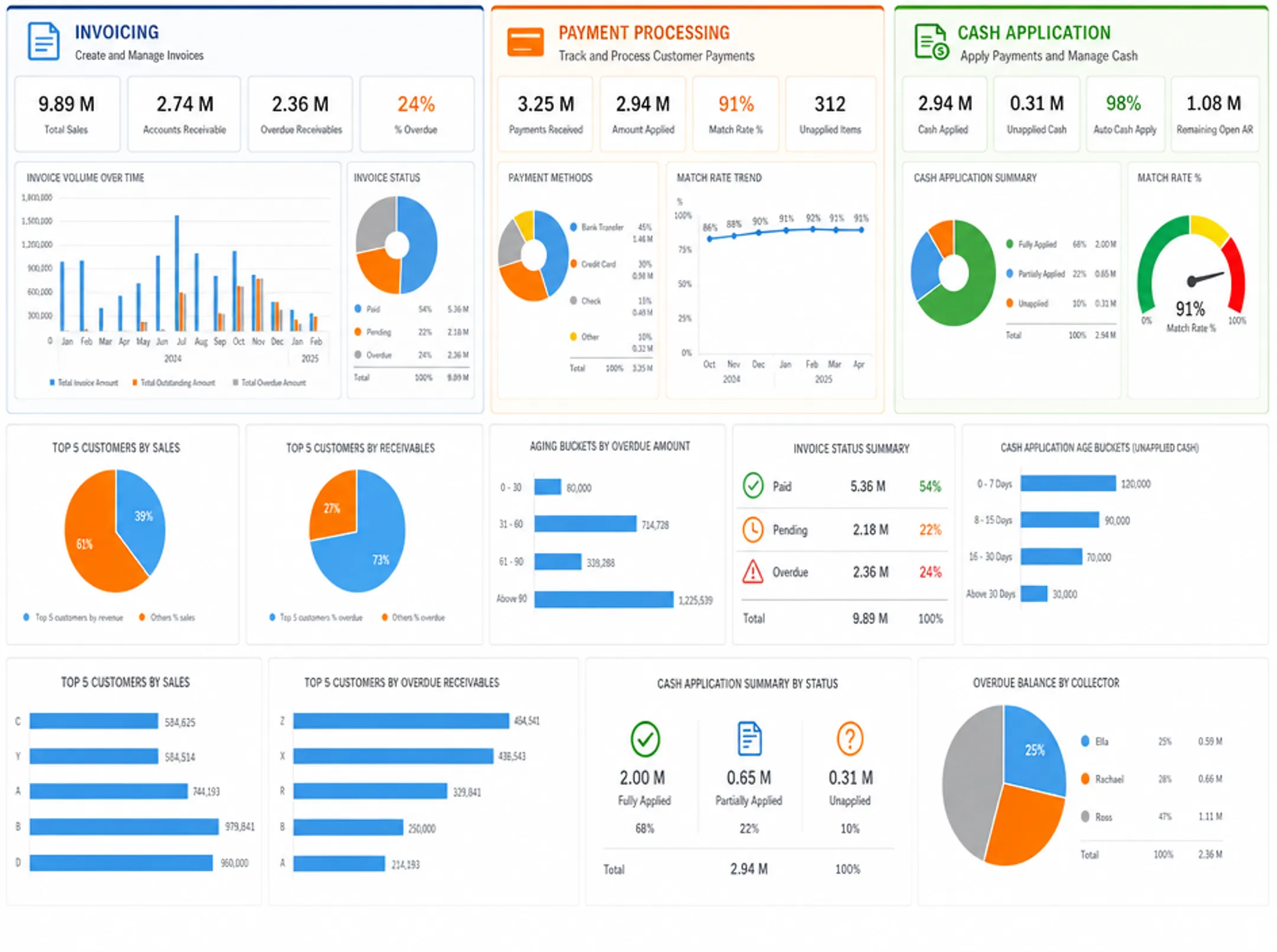The height and width of the screenshot is (952, 1277).
Task: Click the Bank Transfer legend dot
Action: click(x=573, y=227)
